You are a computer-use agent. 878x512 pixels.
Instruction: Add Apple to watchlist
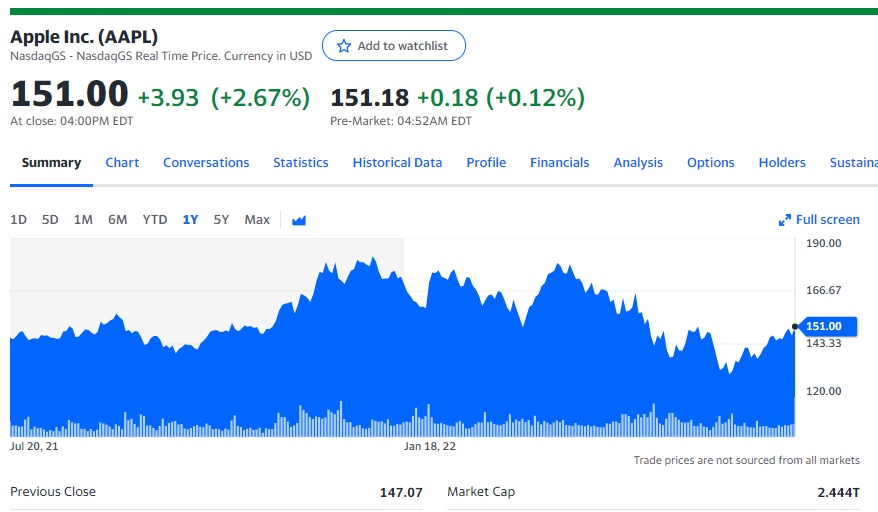click(394, 45)
